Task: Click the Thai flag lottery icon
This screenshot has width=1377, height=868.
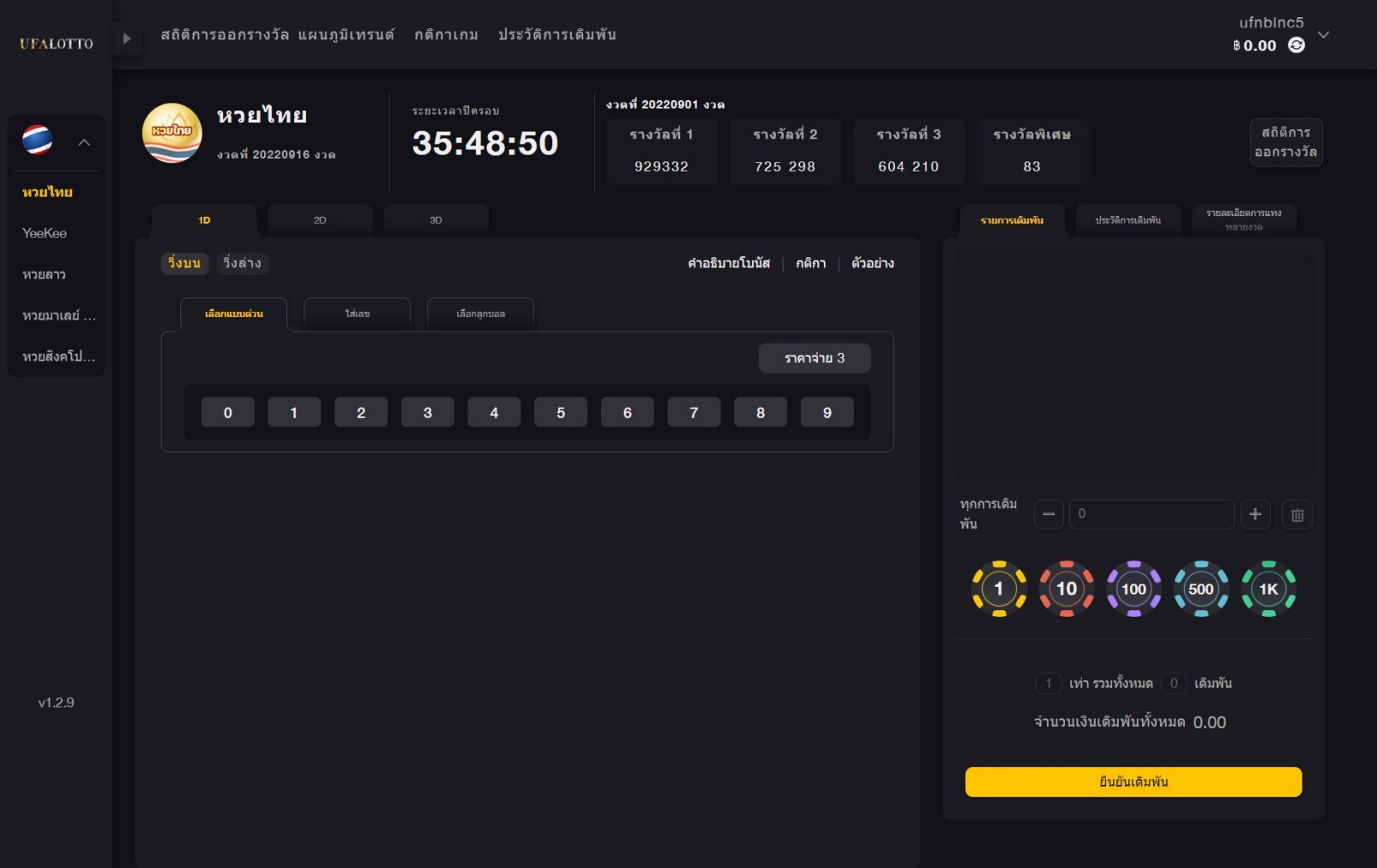Action: pos(38,140)
